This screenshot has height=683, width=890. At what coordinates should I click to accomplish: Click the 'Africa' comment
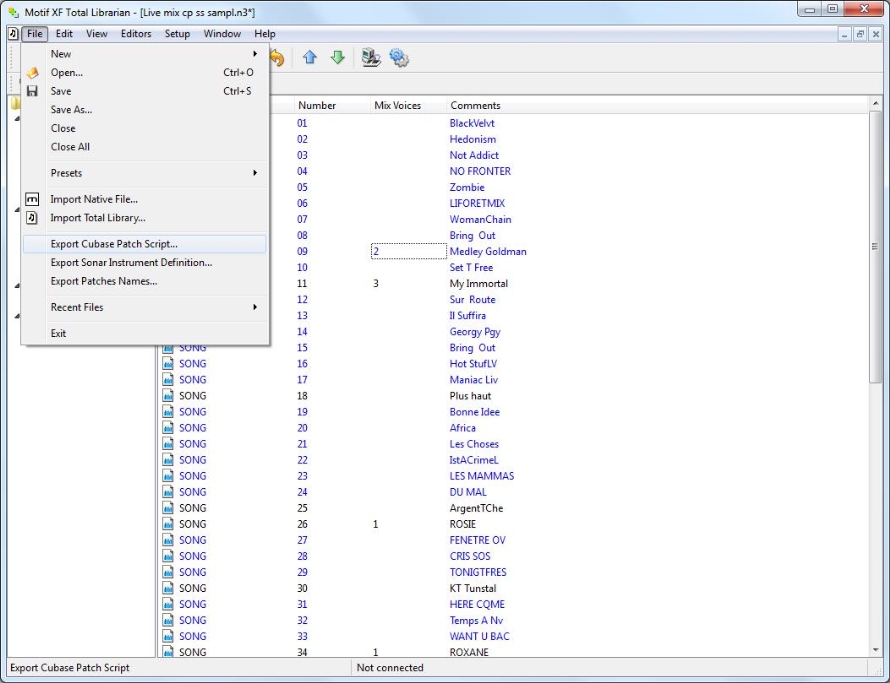tap(463, 428)
